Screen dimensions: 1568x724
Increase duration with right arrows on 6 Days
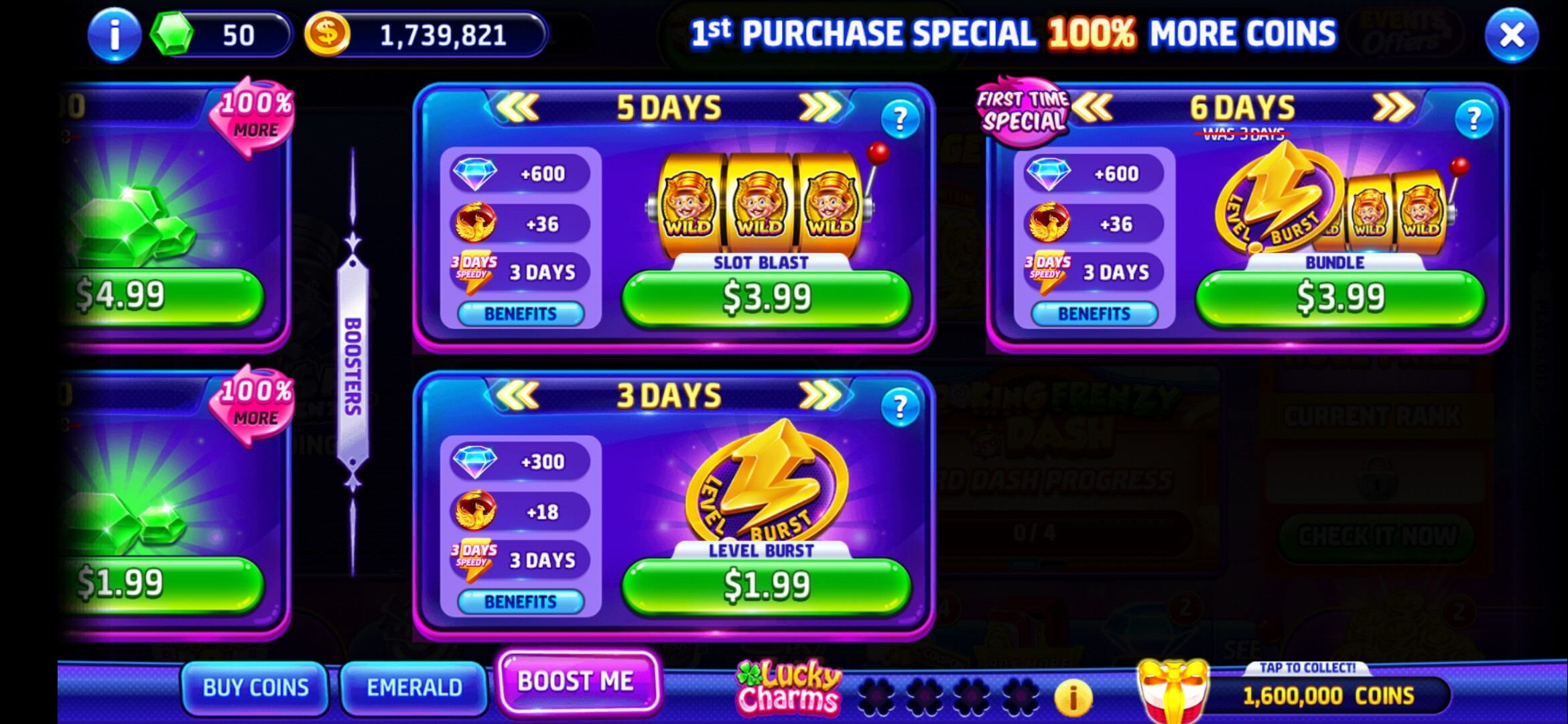click(1394, 107)
